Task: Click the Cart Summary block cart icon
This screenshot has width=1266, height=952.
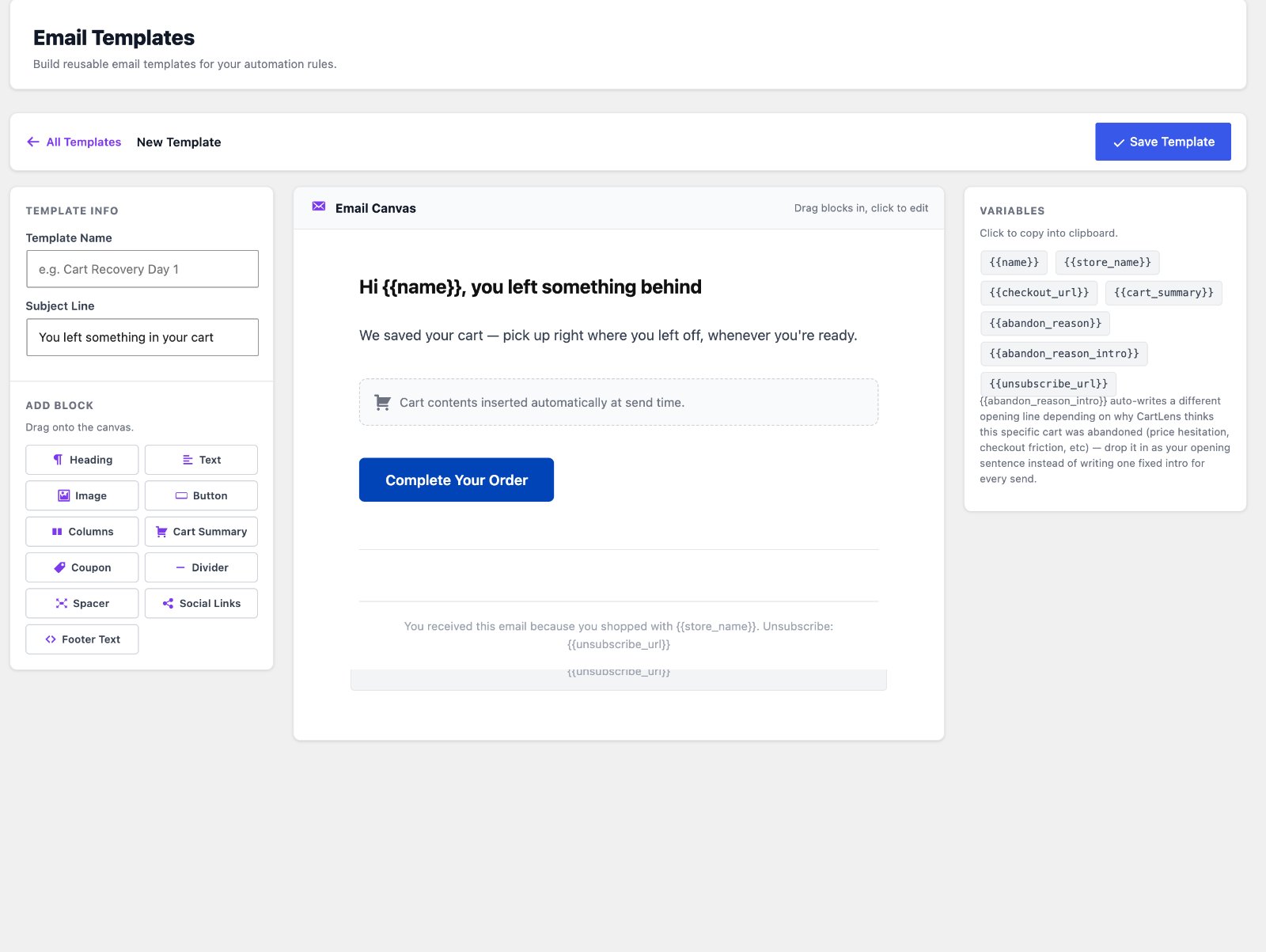Action: click(x=161, y=532)
